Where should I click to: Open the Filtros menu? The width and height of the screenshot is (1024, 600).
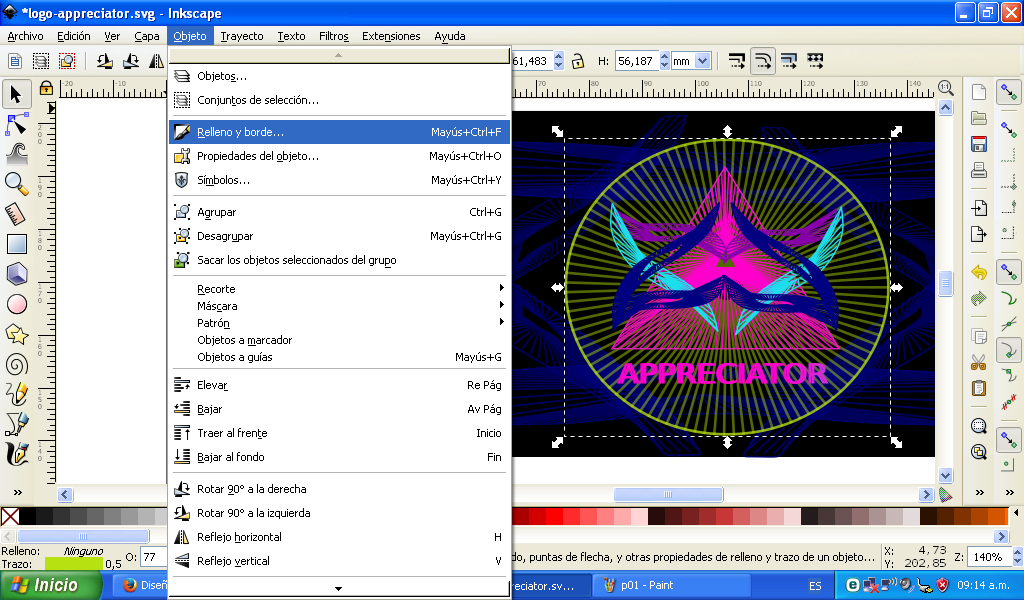[333, 36]
